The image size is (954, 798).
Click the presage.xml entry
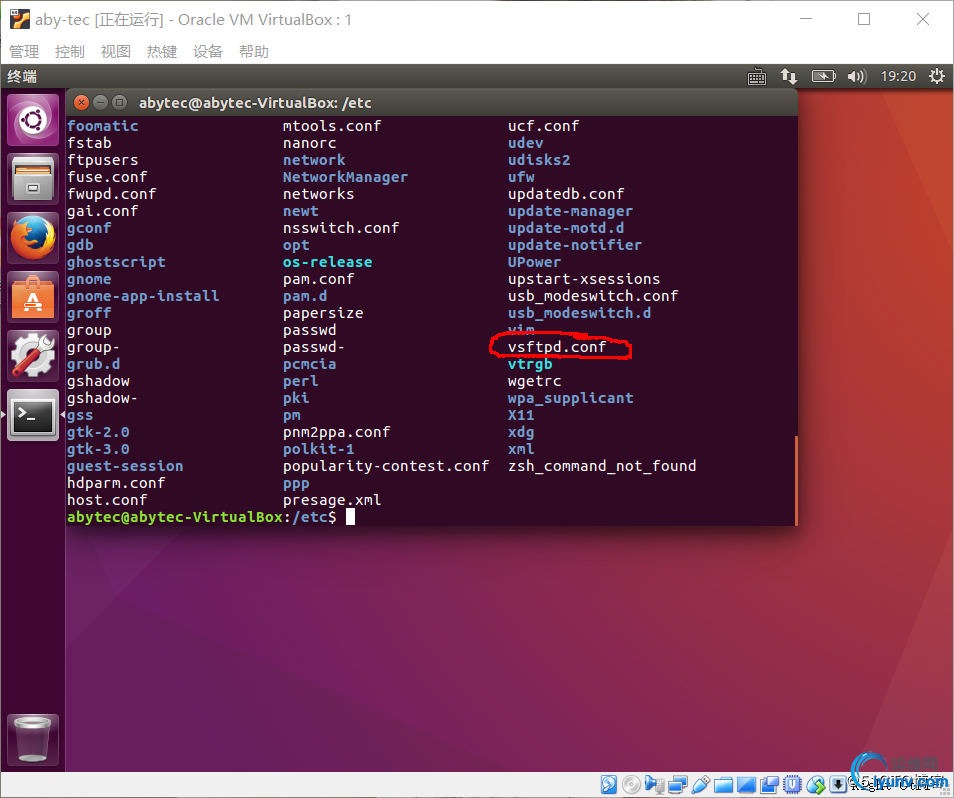point(332,501)
